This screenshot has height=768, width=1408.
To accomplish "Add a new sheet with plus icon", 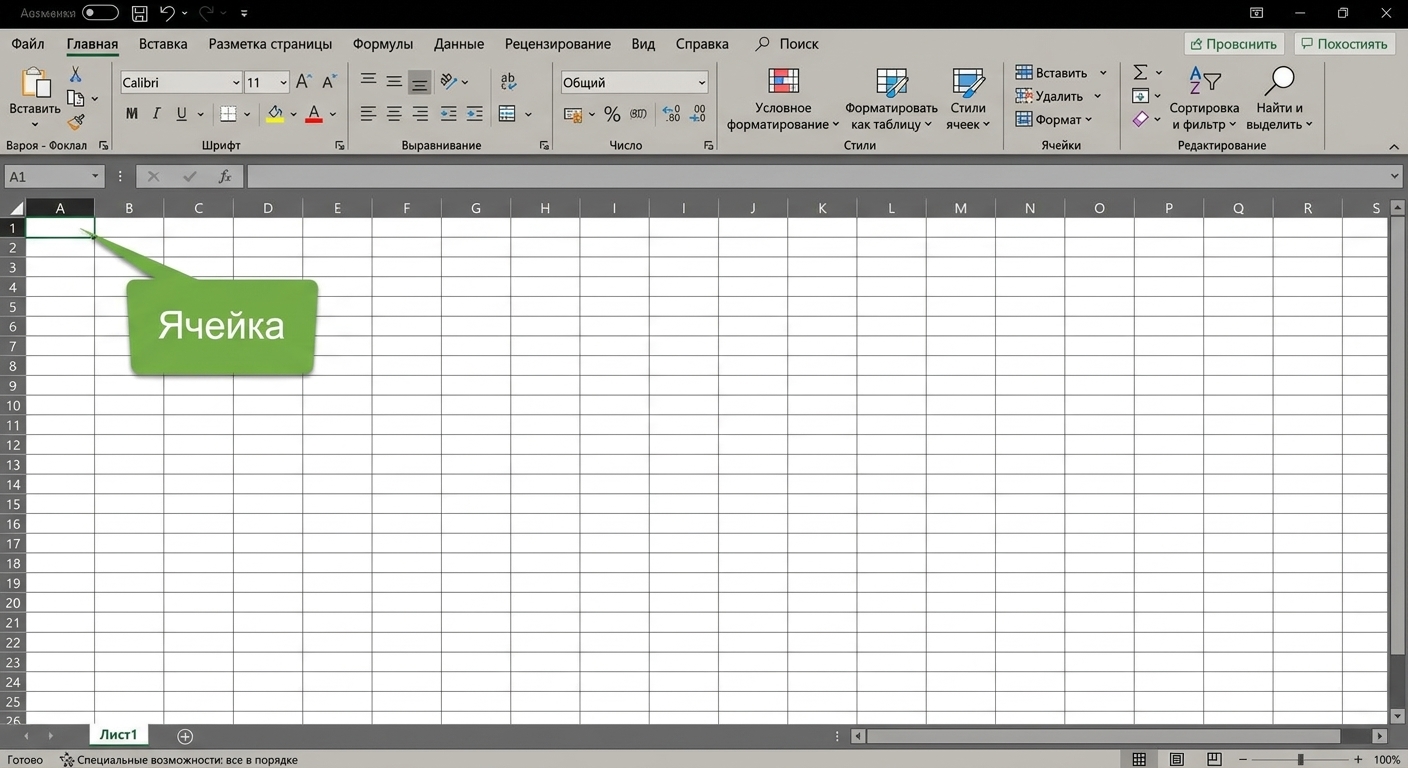I will (185, 736).
